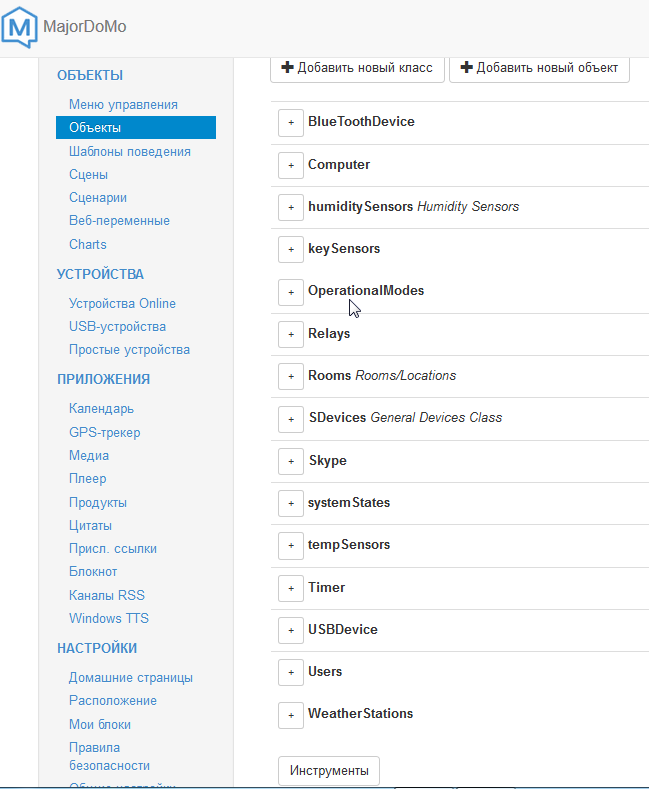Open the Timer class link
The width and height of the screenshot is (649, 789).
[326, 587]
